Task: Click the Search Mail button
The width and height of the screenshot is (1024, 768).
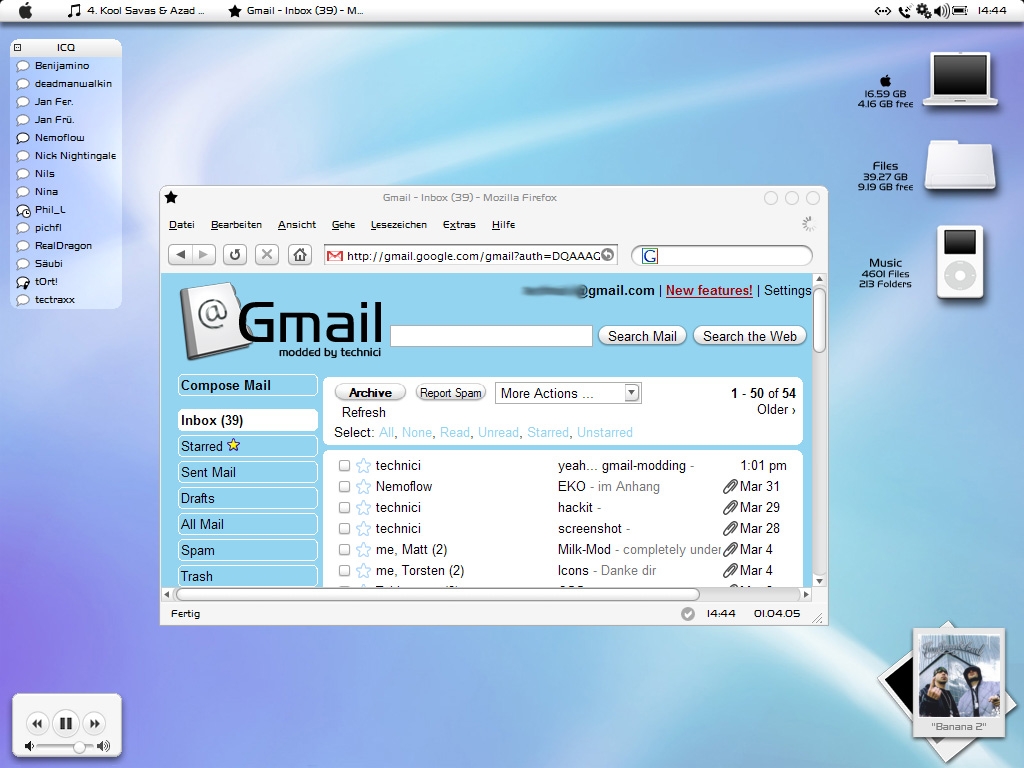Action: point(642,336)
